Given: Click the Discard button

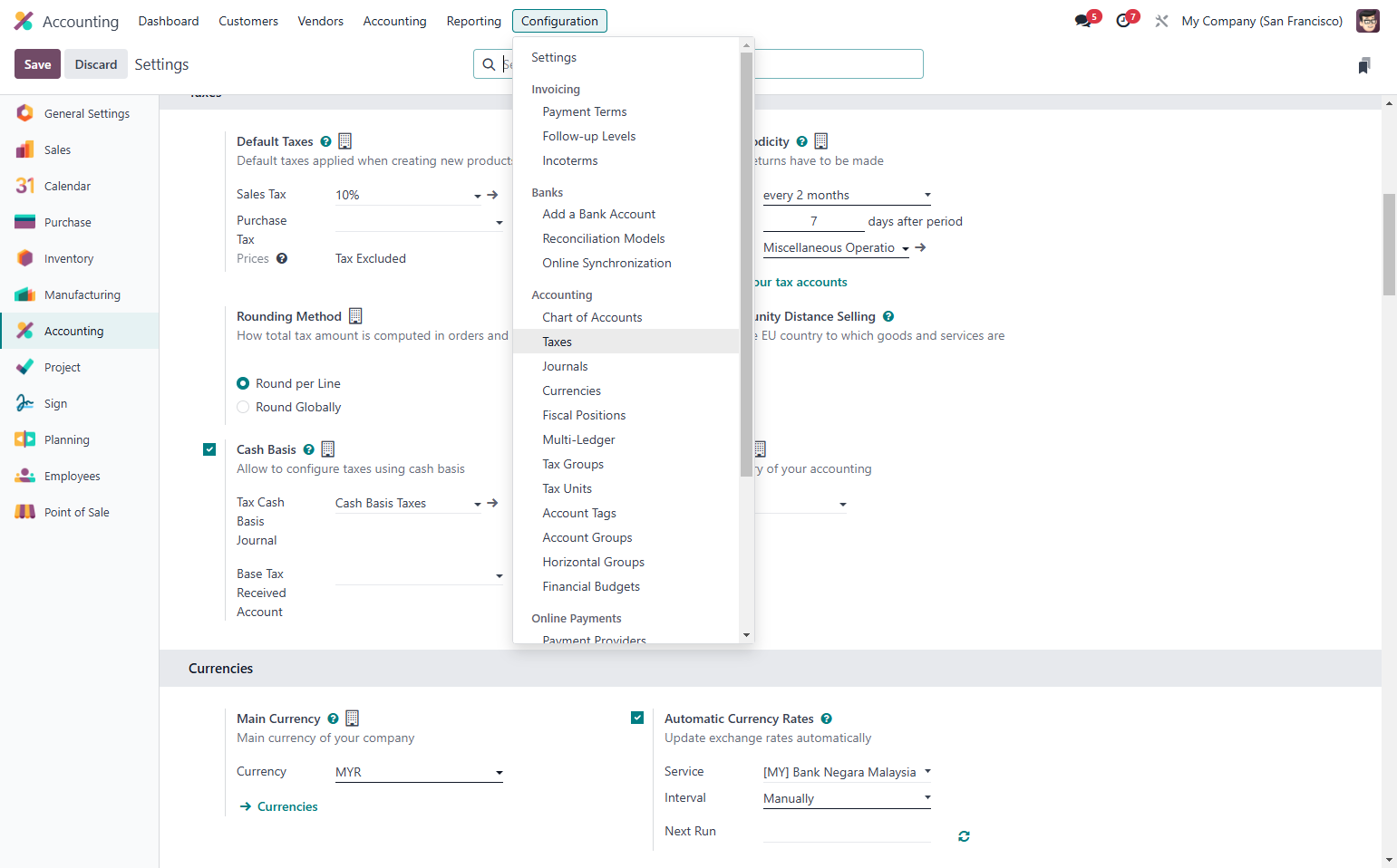Looking at the screenshot, I should 96,64.
